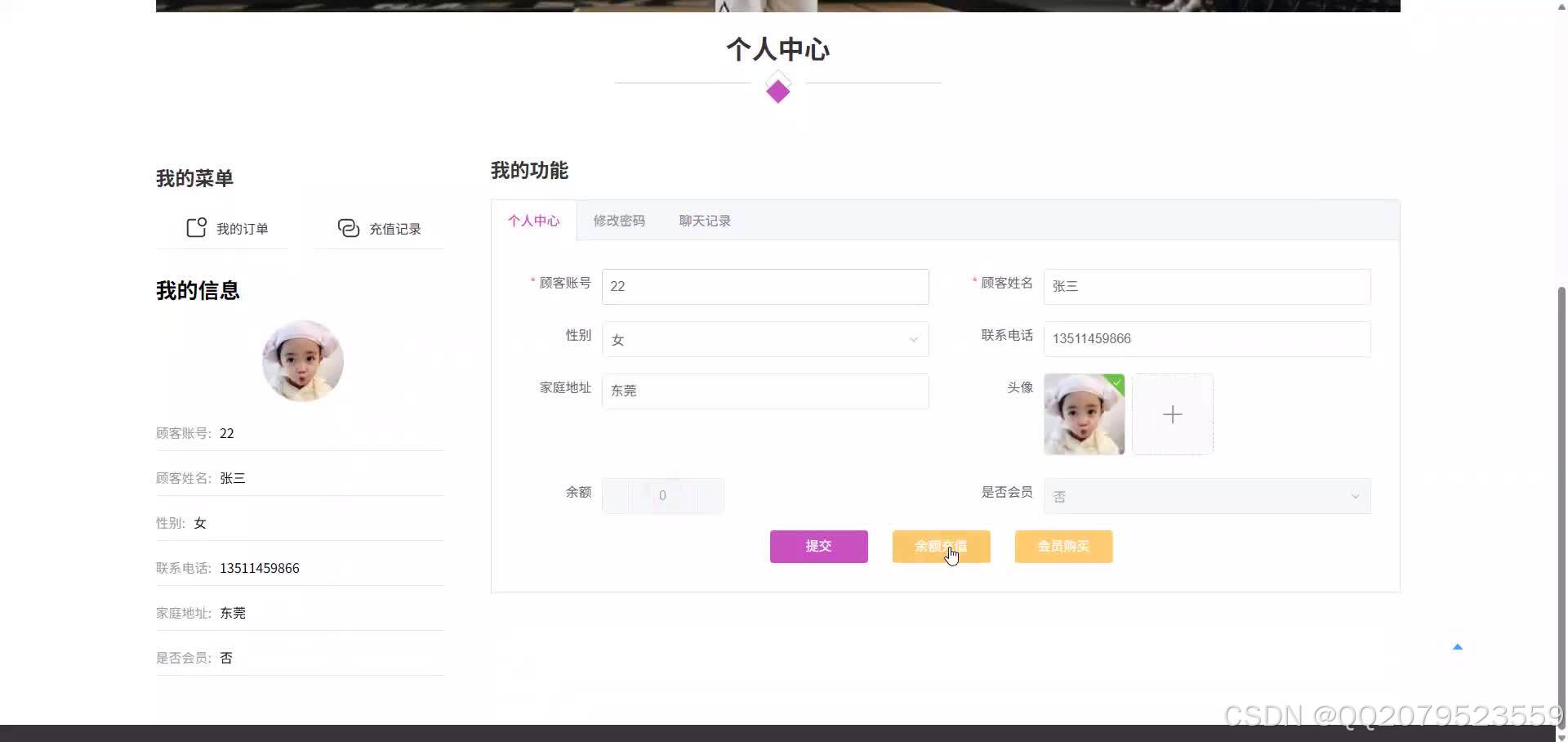Expand the 是否会员 member dropdown

point(1207,496)
